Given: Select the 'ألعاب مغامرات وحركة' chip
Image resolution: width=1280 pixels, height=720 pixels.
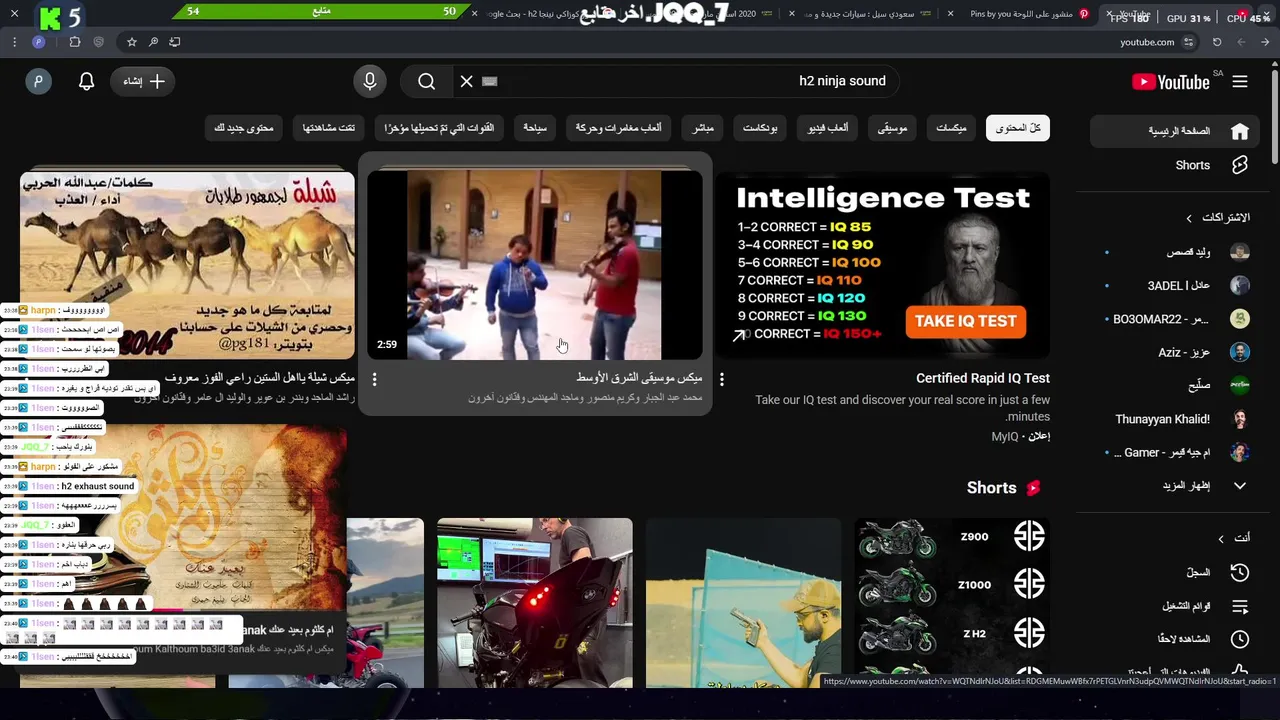Looking at the screenshot, I should [x=618, y=128].
